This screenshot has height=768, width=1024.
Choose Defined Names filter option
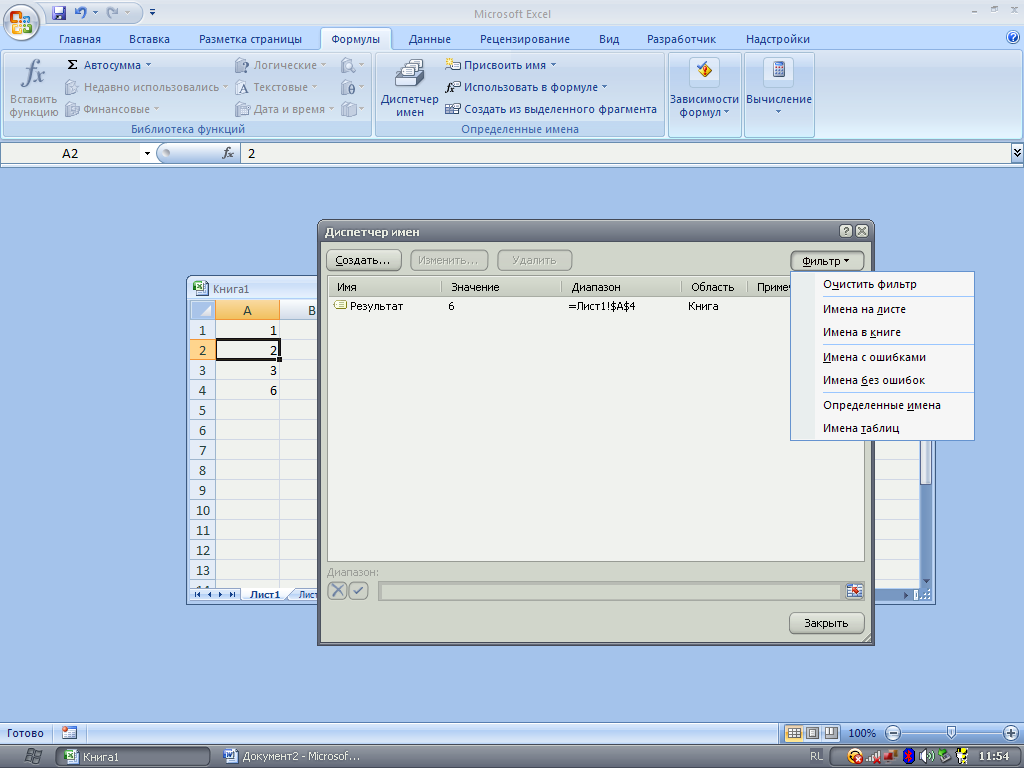882,405
